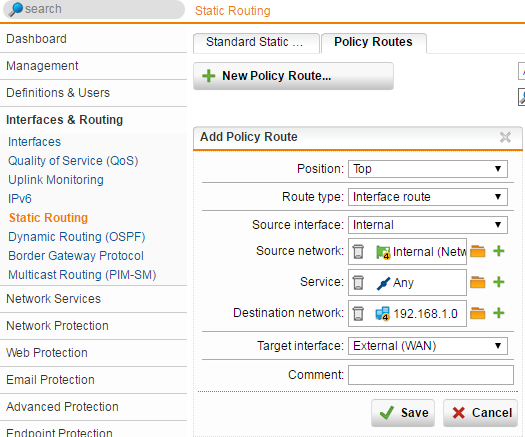Expand the Route type dropdown
Viewport: 525px width, 437px height.
[428, 197]
